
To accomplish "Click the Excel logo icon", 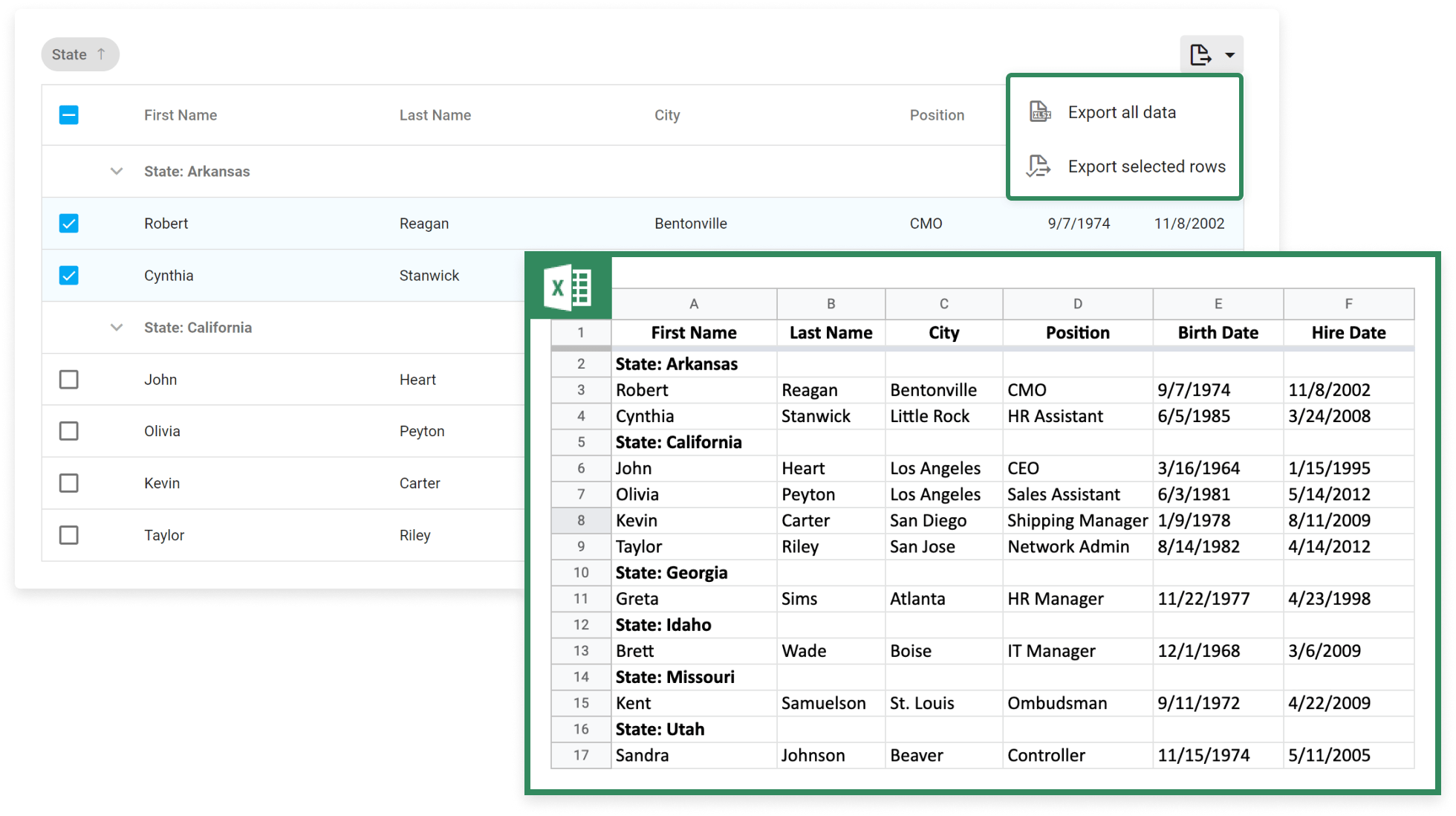I will [568, 288].
